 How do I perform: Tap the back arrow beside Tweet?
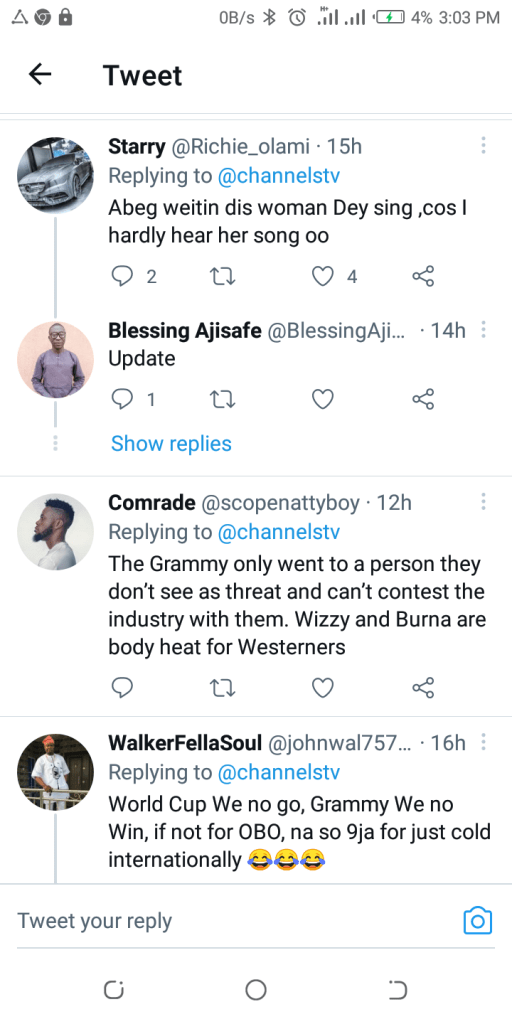40,75
